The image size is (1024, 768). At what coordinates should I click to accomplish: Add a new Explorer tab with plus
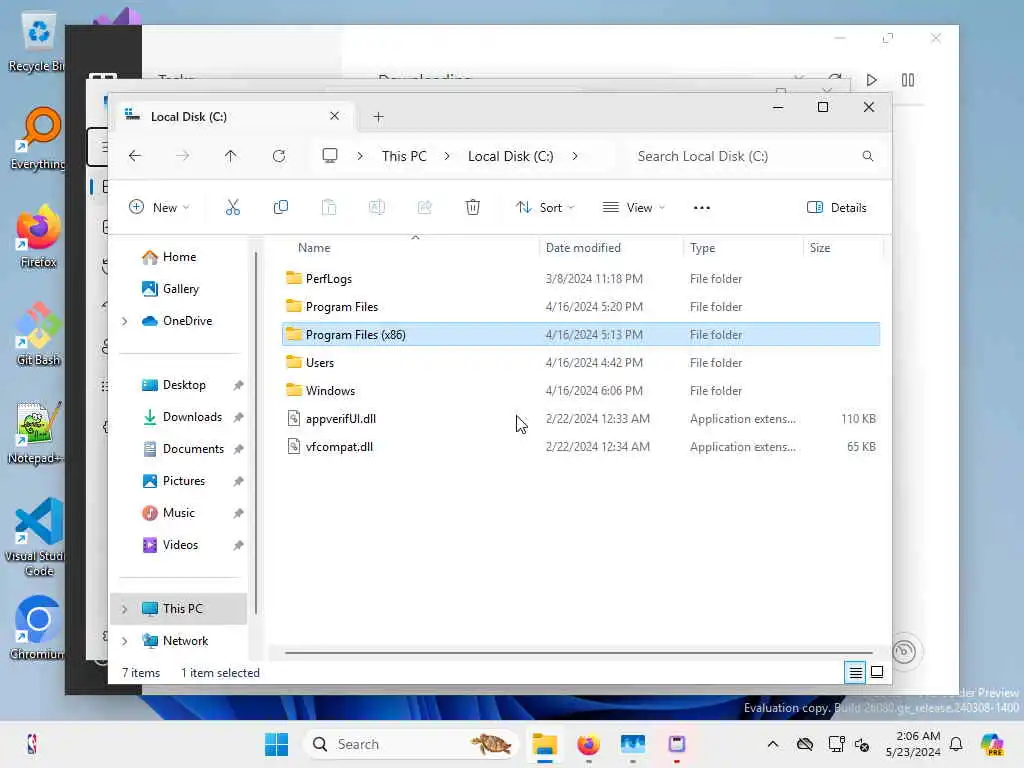tap(378, 117)
